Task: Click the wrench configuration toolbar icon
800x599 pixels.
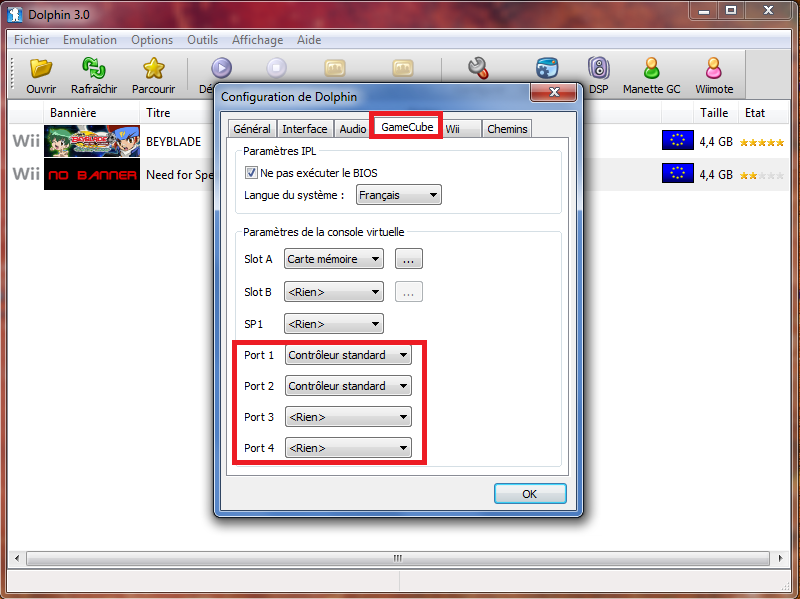Action: point(479,68)
